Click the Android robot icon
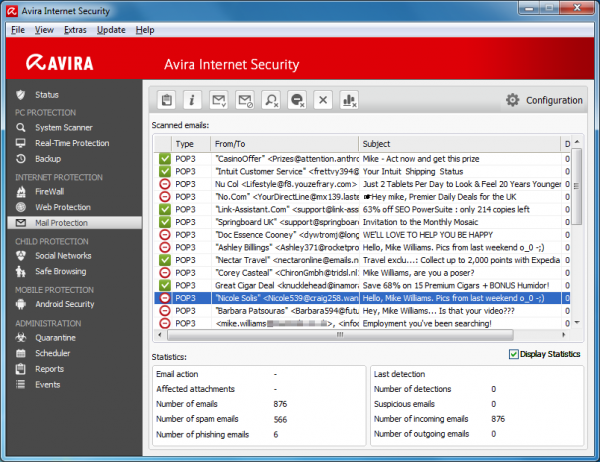This screenshot has height=462, width=600. [21, 304]
